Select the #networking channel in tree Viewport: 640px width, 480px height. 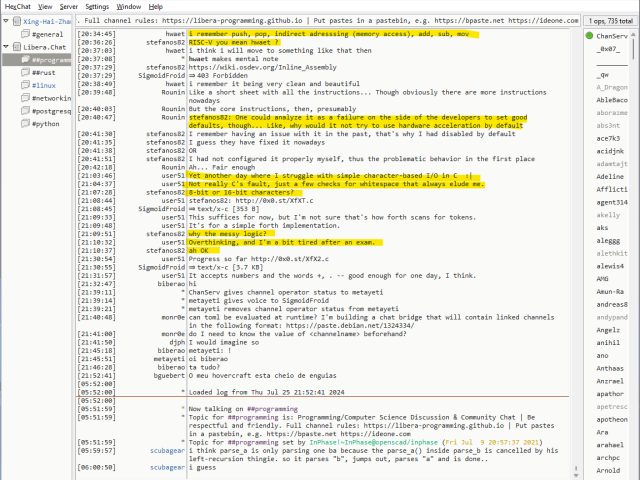52,99
